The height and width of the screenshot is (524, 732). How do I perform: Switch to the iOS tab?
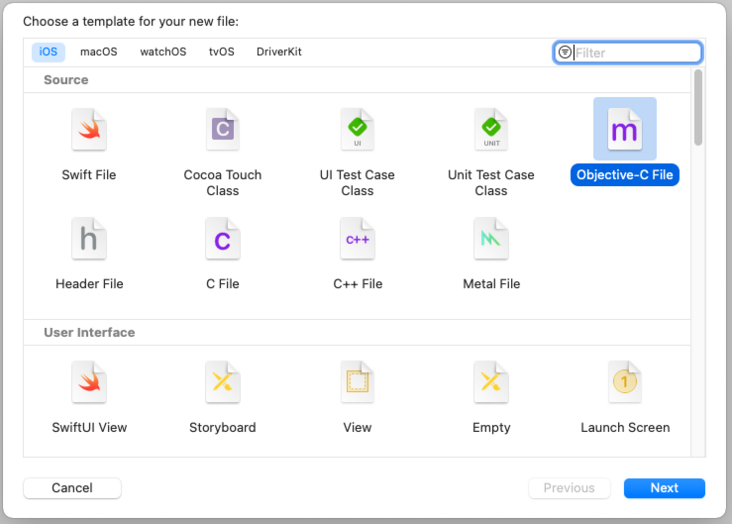click(48, 52)
